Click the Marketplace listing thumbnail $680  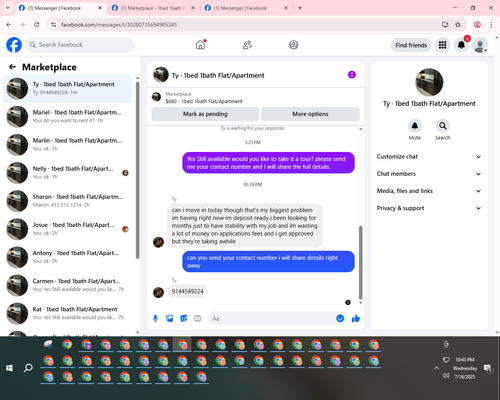[156, 97]
